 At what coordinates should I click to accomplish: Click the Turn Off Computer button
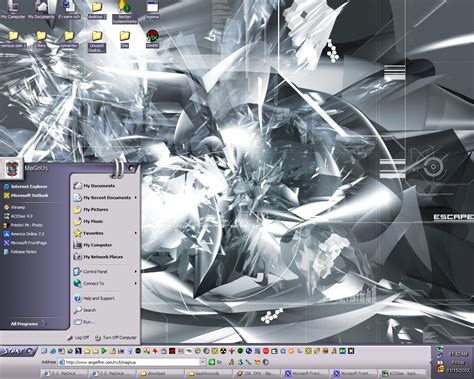(116, 338)
